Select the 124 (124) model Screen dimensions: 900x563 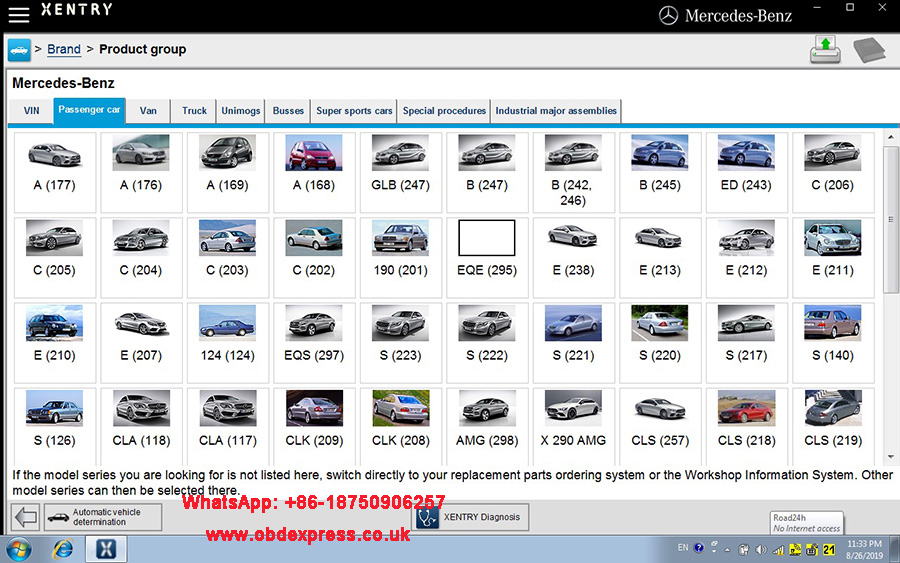click(228, 343)
